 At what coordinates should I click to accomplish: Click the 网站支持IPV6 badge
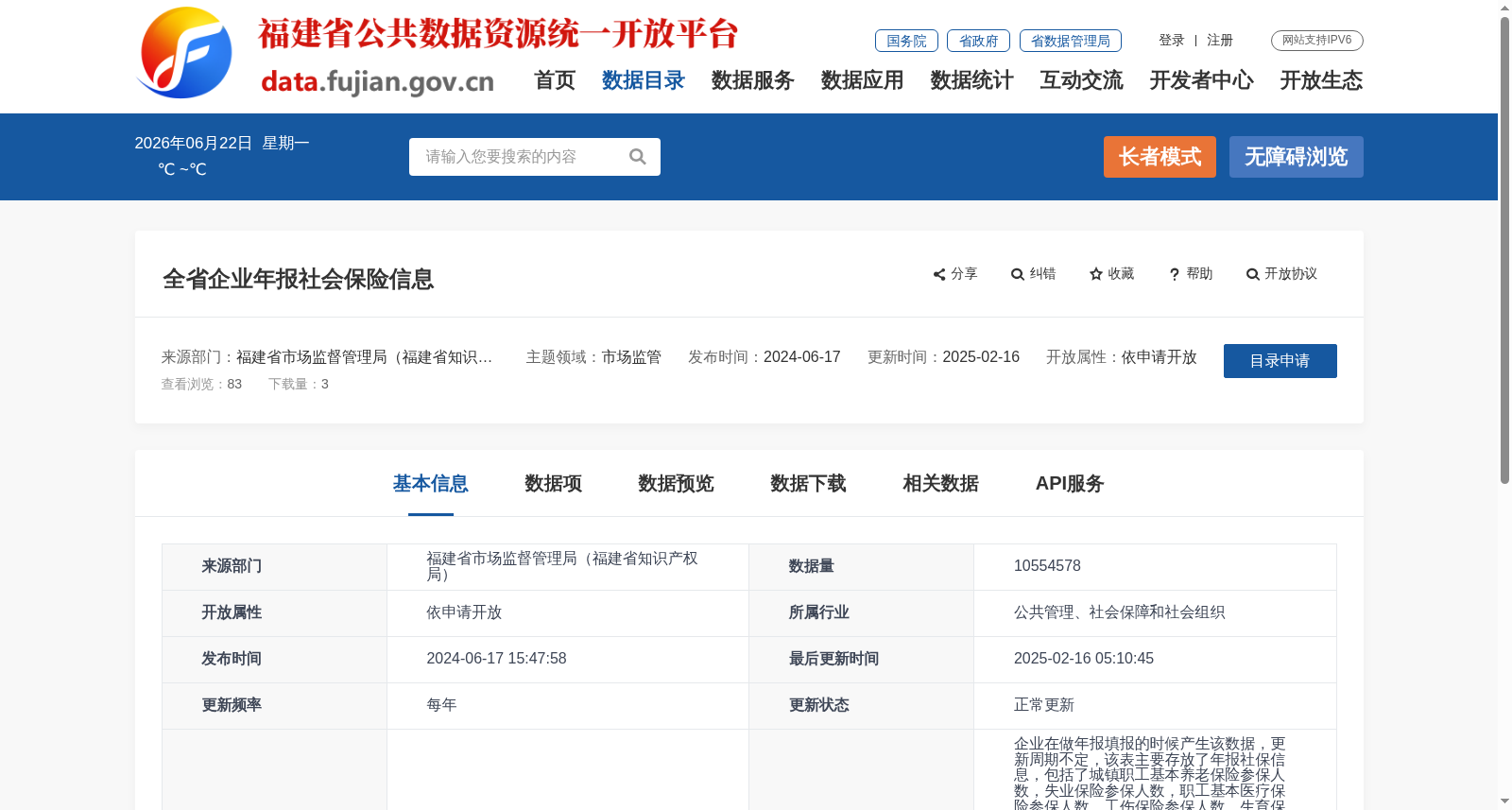1317,41
